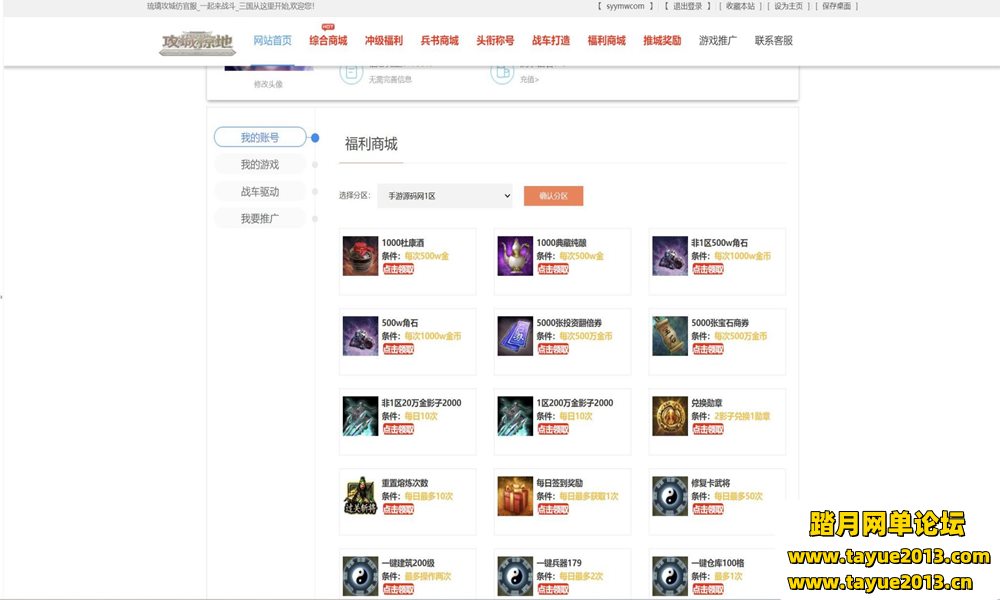Click the 攻城掠地 site logo
This screenshot has height=600, width=1000.
(x=197, y=42)
